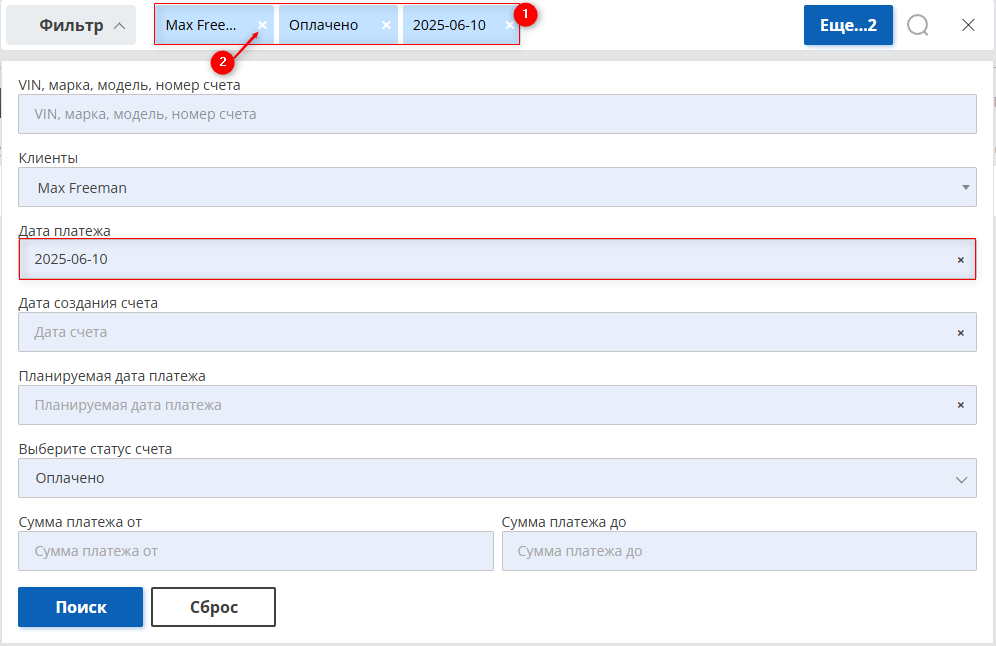Focus the VIN, марка, модель input
996x646 pixels.
pyautogui.click(x=497, y=114)
